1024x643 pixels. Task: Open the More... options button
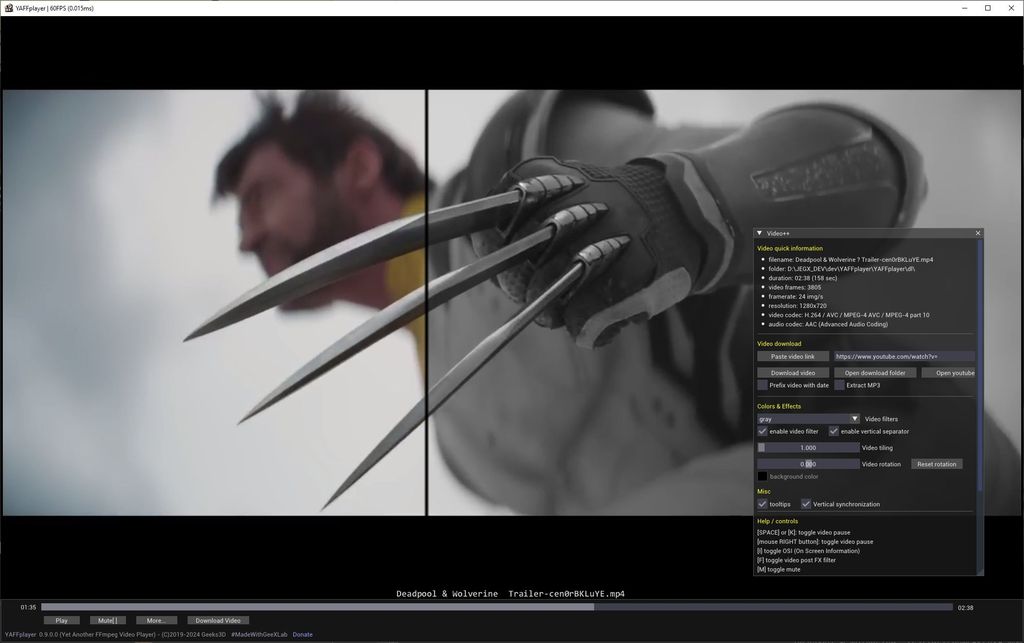coord(157,620)
